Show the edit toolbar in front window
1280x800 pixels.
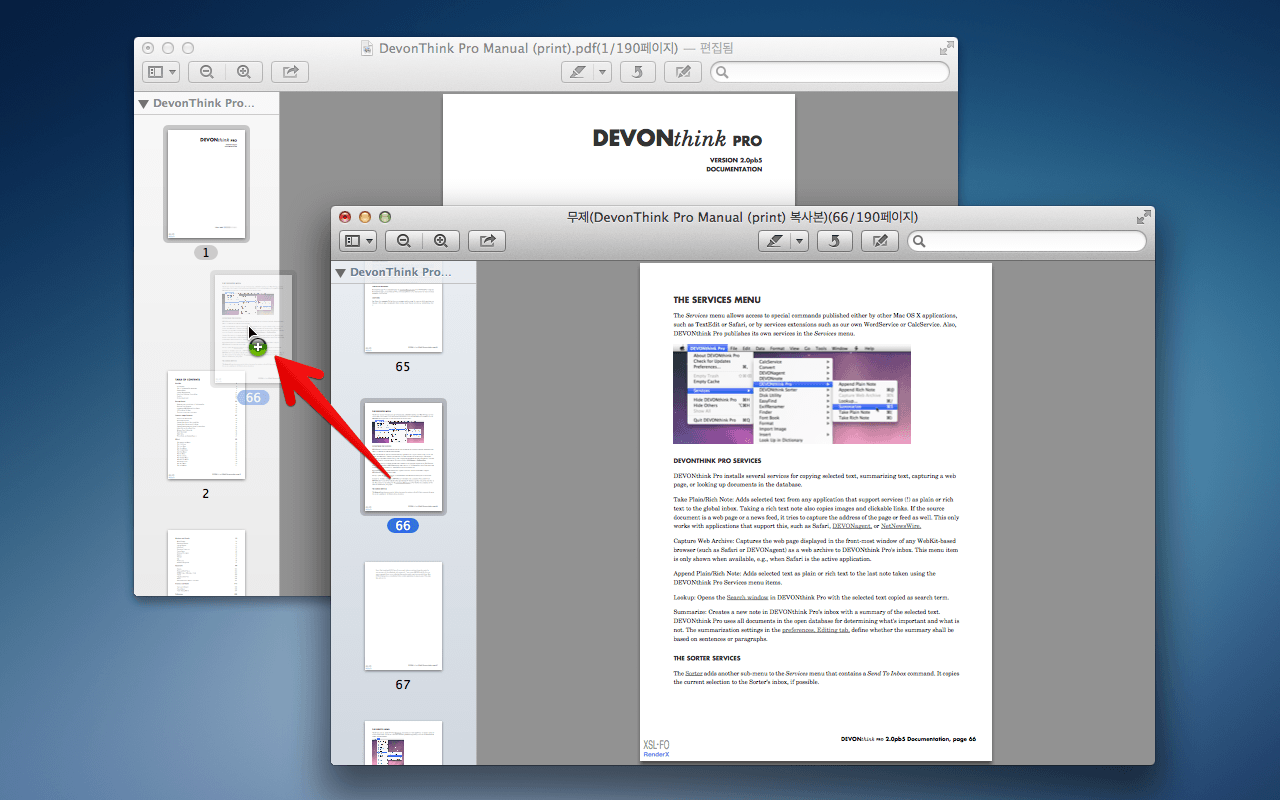pyautogui.click(x=880, y=241)
